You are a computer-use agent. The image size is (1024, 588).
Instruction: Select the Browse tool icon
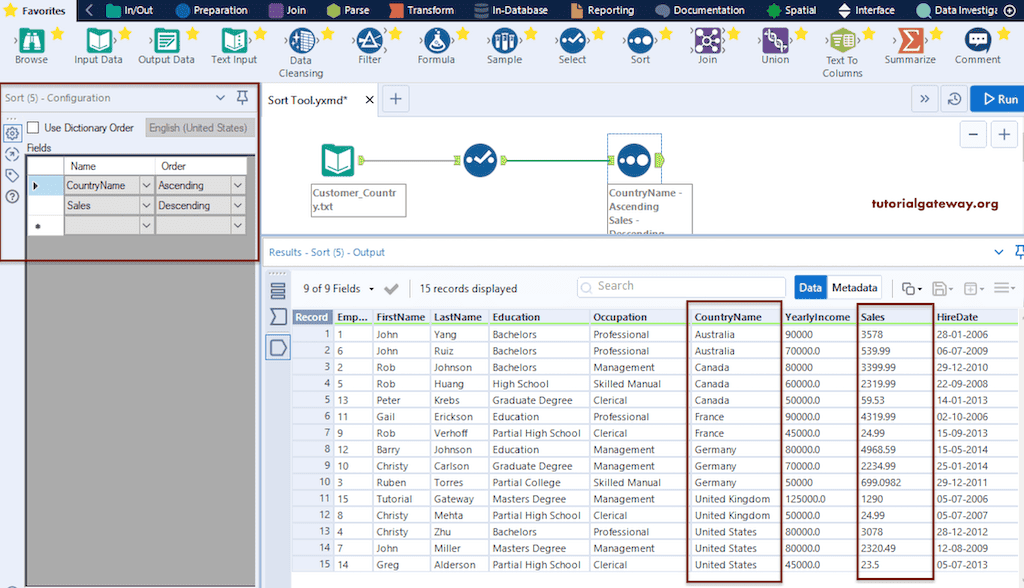(31, 40)
